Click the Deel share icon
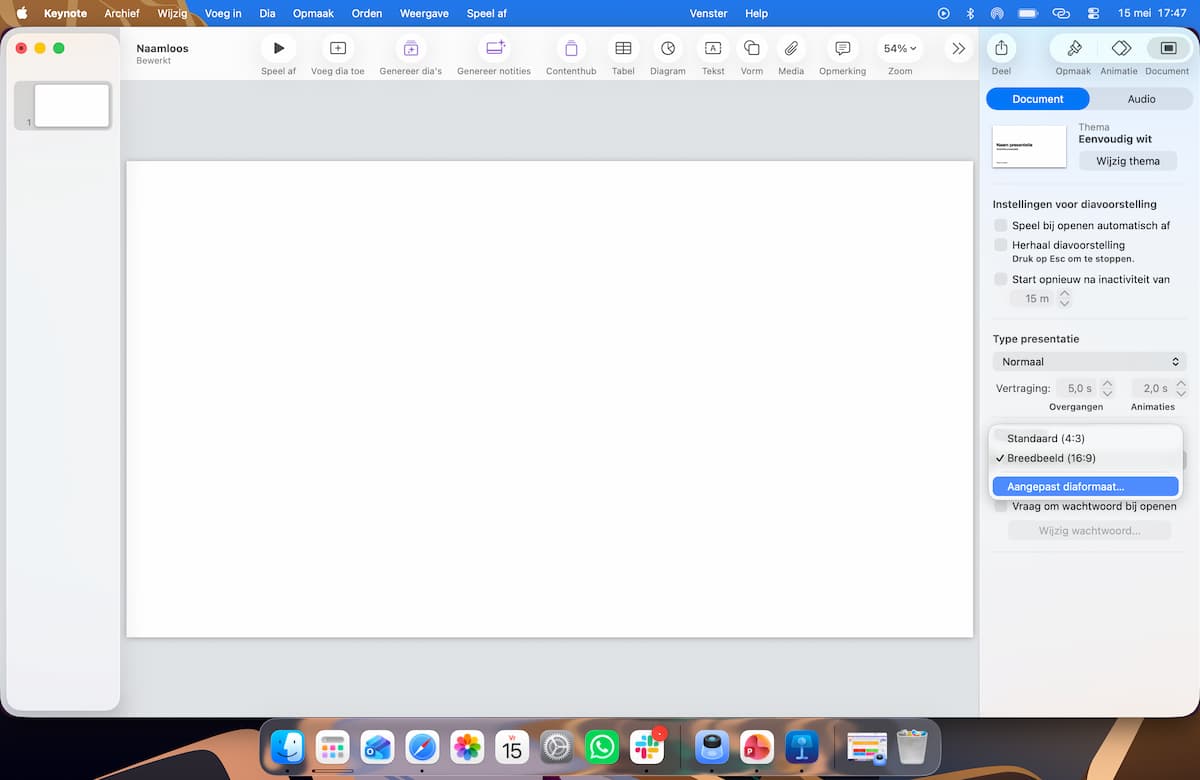 1001,48
